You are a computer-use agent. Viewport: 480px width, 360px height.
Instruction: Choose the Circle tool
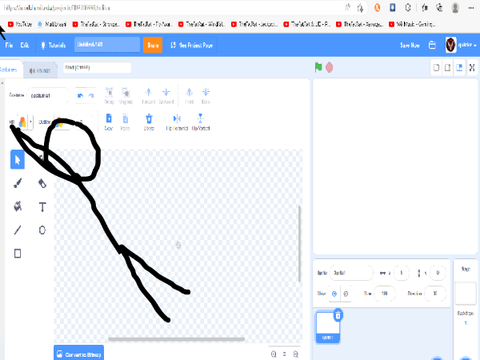(42, 230)
